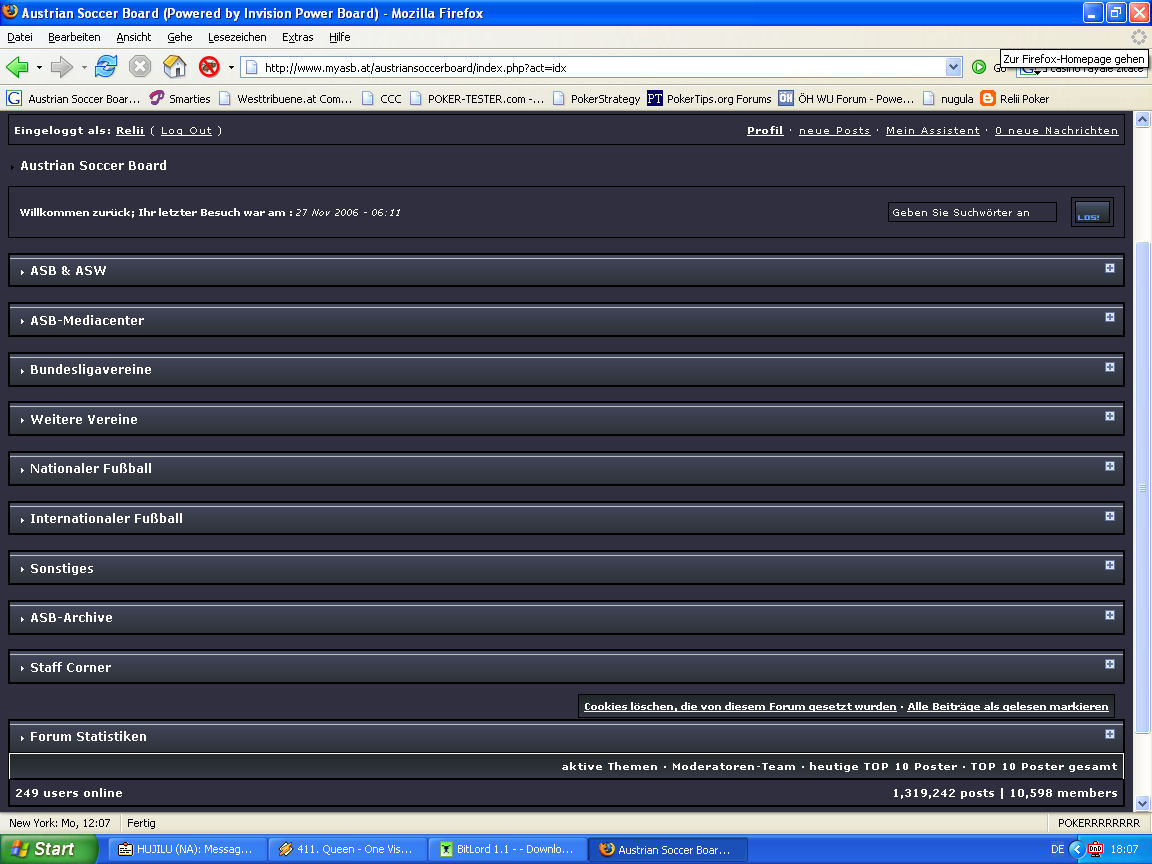This screenshot has height=864, width=1152.
Task: Open the Profil link
Action: tap(765, 131)
